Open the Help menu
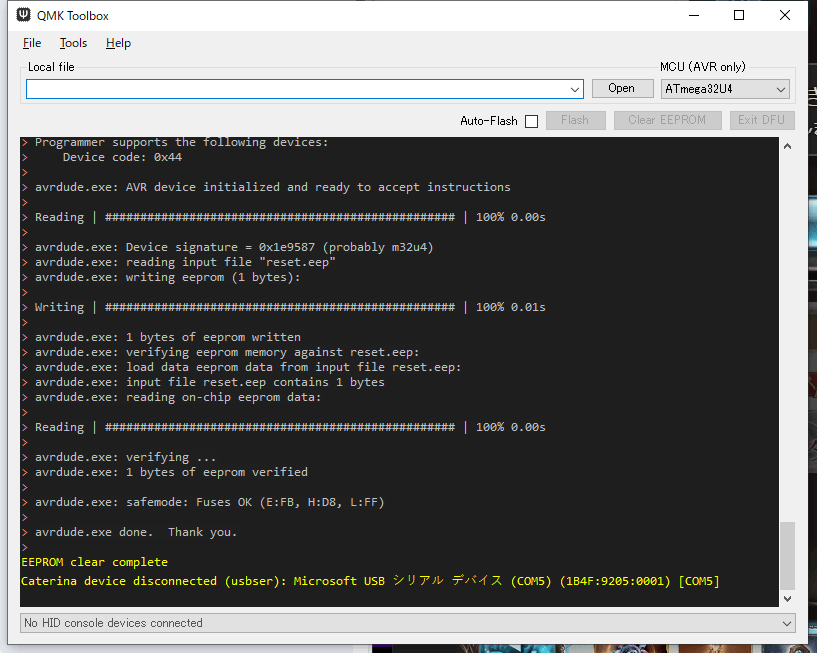The width and height of the screenshot is (817, 653). tap(118, 43)
